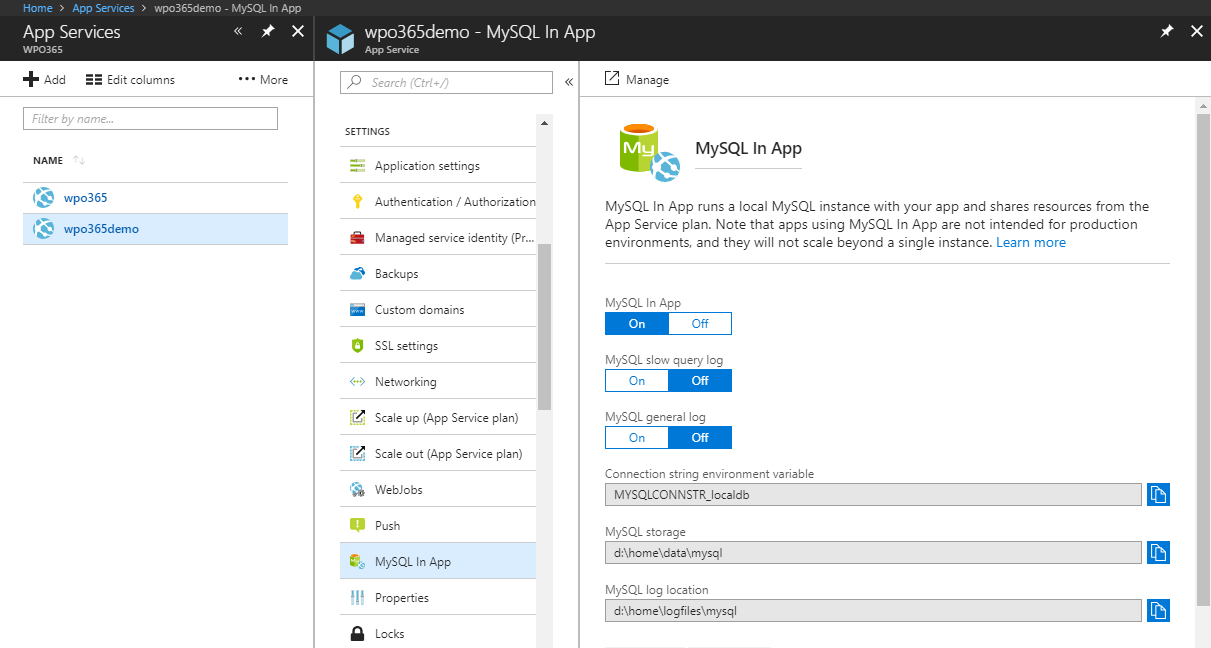
Task: Click the SSL settings shield icon
Action: (357, 346)
